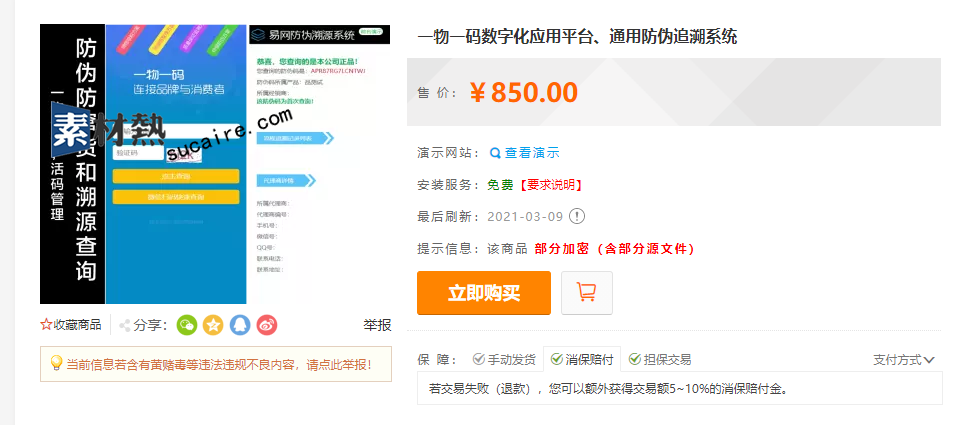This screenshot has width=953, height=425.
Task: Click the star icon to favorite product
Action: [x=46, y=325]
